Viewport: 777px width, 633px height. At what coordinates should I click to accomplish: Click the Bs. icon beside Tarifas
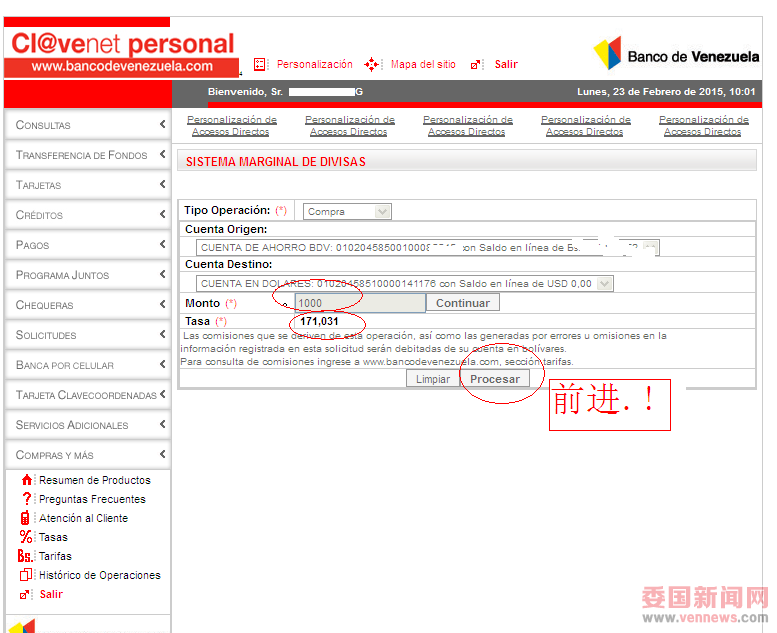pyautogui.click(x=25, y=556)
